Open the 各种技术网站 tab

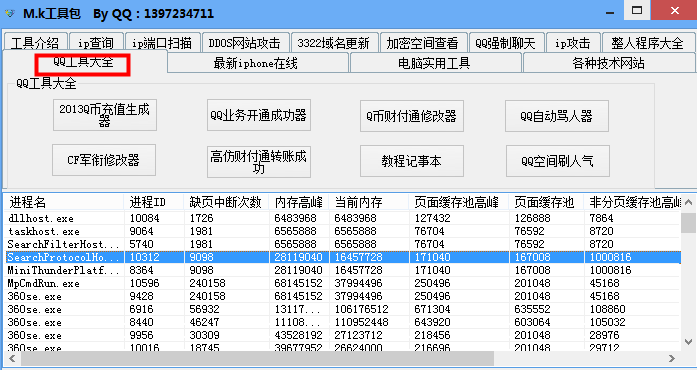click(x=609, y=63)
